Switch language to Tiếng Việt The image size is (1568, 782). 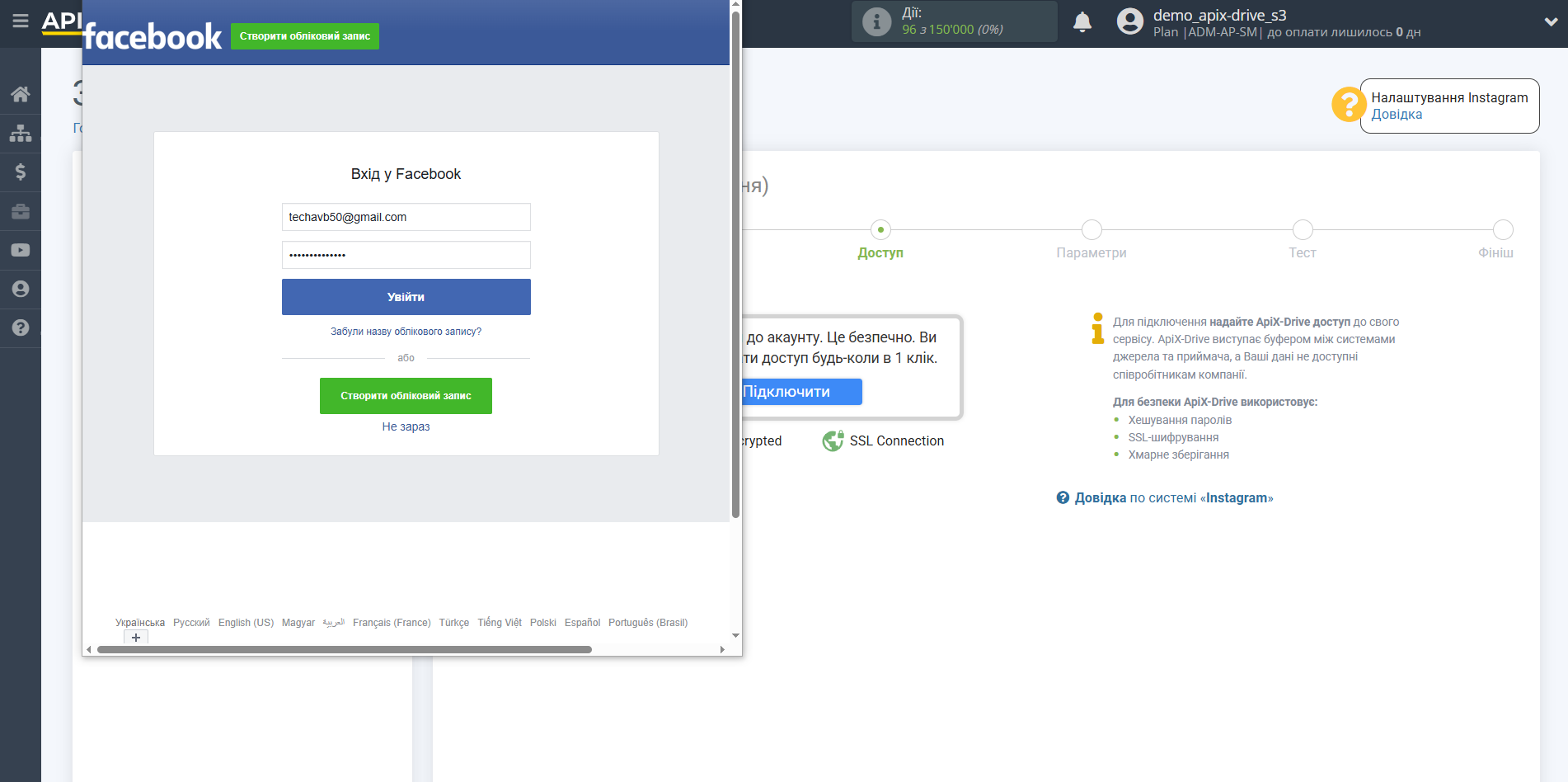(x=500, y=623)
